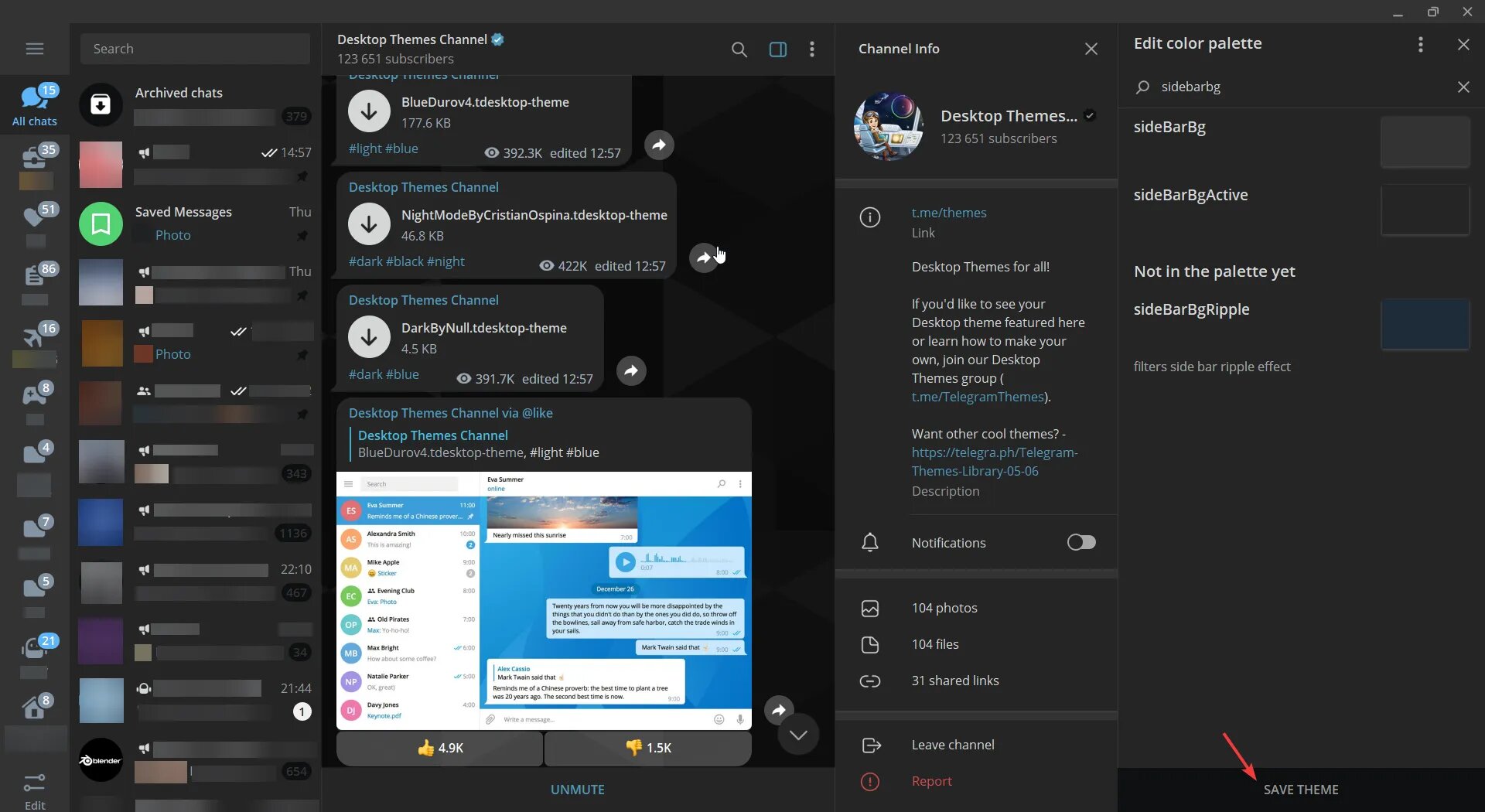This screenshot has width=1485, height=812.
Task: Click the #black hashtag
Action: click(x=405, y=261)
